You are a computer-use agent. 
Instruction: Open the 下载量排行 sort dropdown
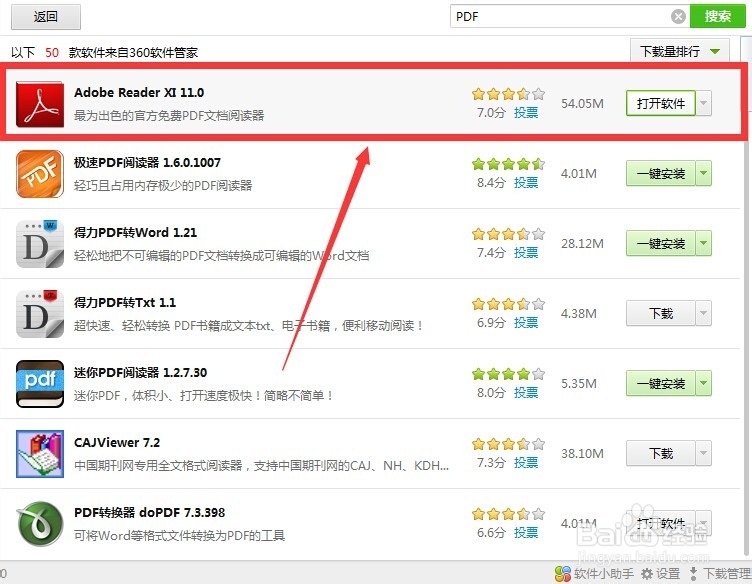[680, 51]
